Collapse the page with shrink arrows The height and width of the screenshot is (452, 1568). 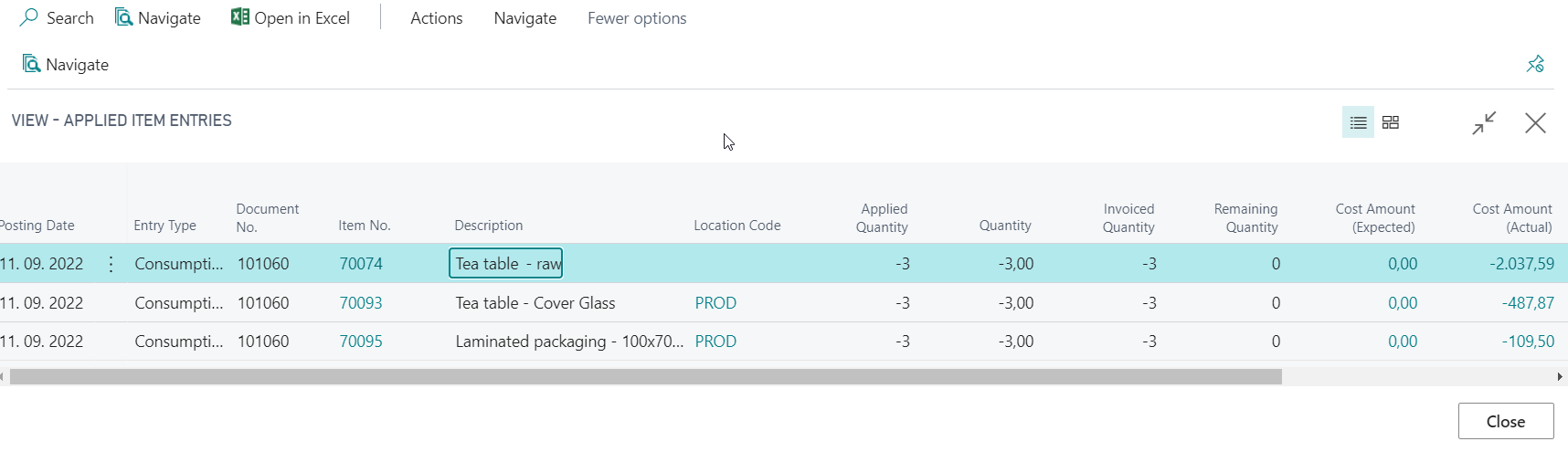(1484, 122)
